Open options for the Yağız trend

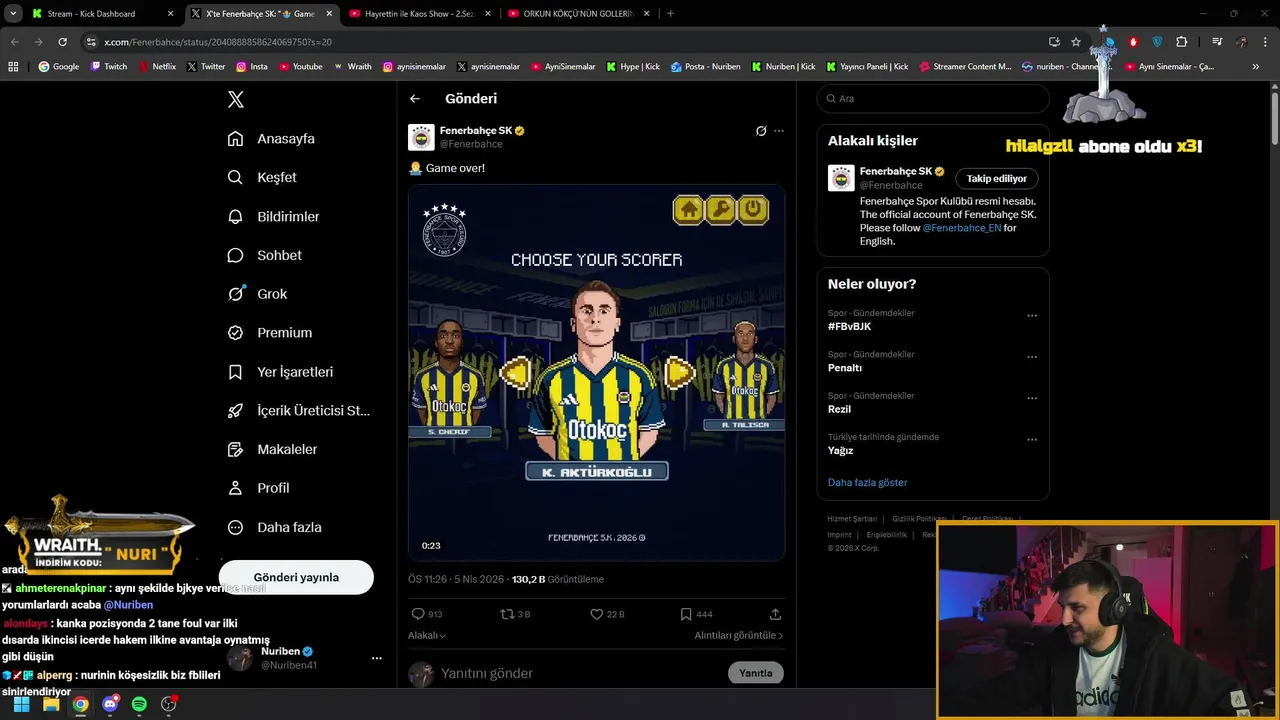1032,439
